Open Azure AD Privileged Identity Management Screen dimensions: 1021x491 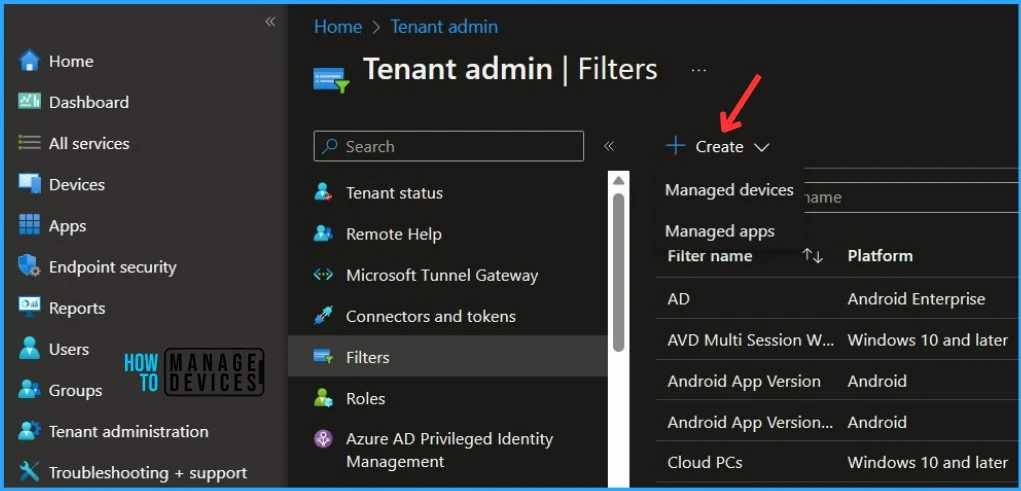(x=448, y=450)
